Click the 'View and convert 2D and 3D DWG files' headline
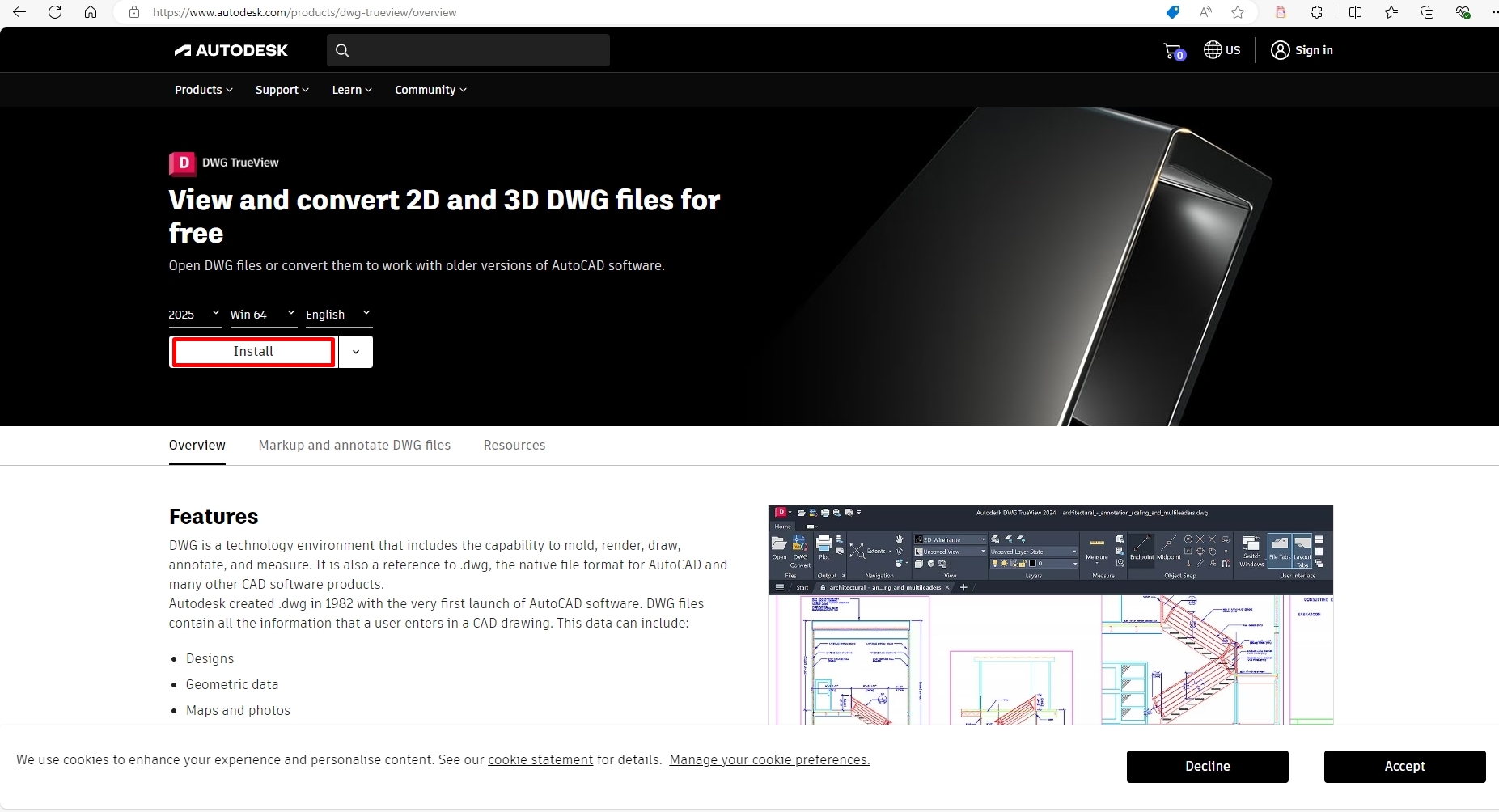1499x812 pixels. [444, 216]
